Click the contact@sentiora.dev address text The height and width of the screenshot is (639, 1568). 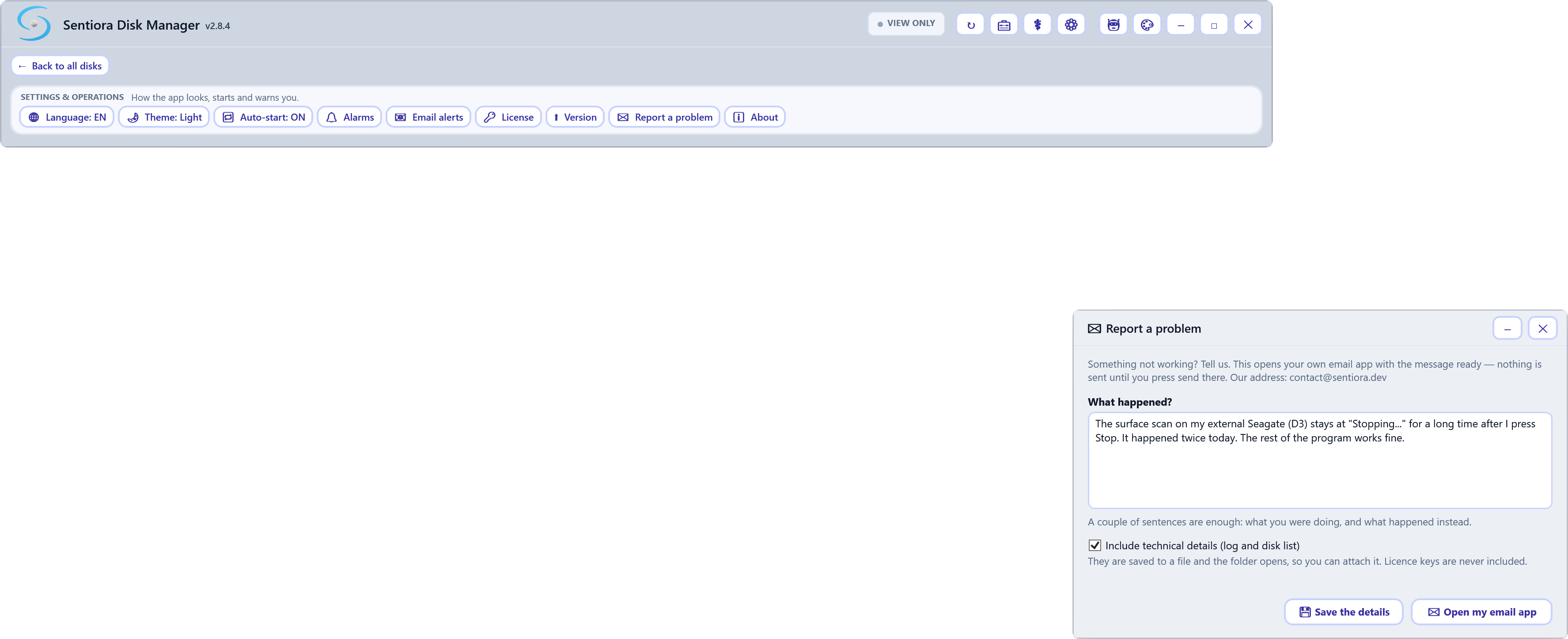(x=1338, y=377)
